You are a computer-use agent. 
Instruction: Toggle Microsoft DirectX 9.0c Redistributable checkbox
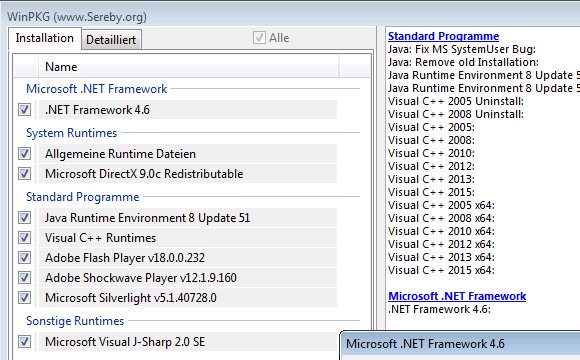tap(24, 174)
